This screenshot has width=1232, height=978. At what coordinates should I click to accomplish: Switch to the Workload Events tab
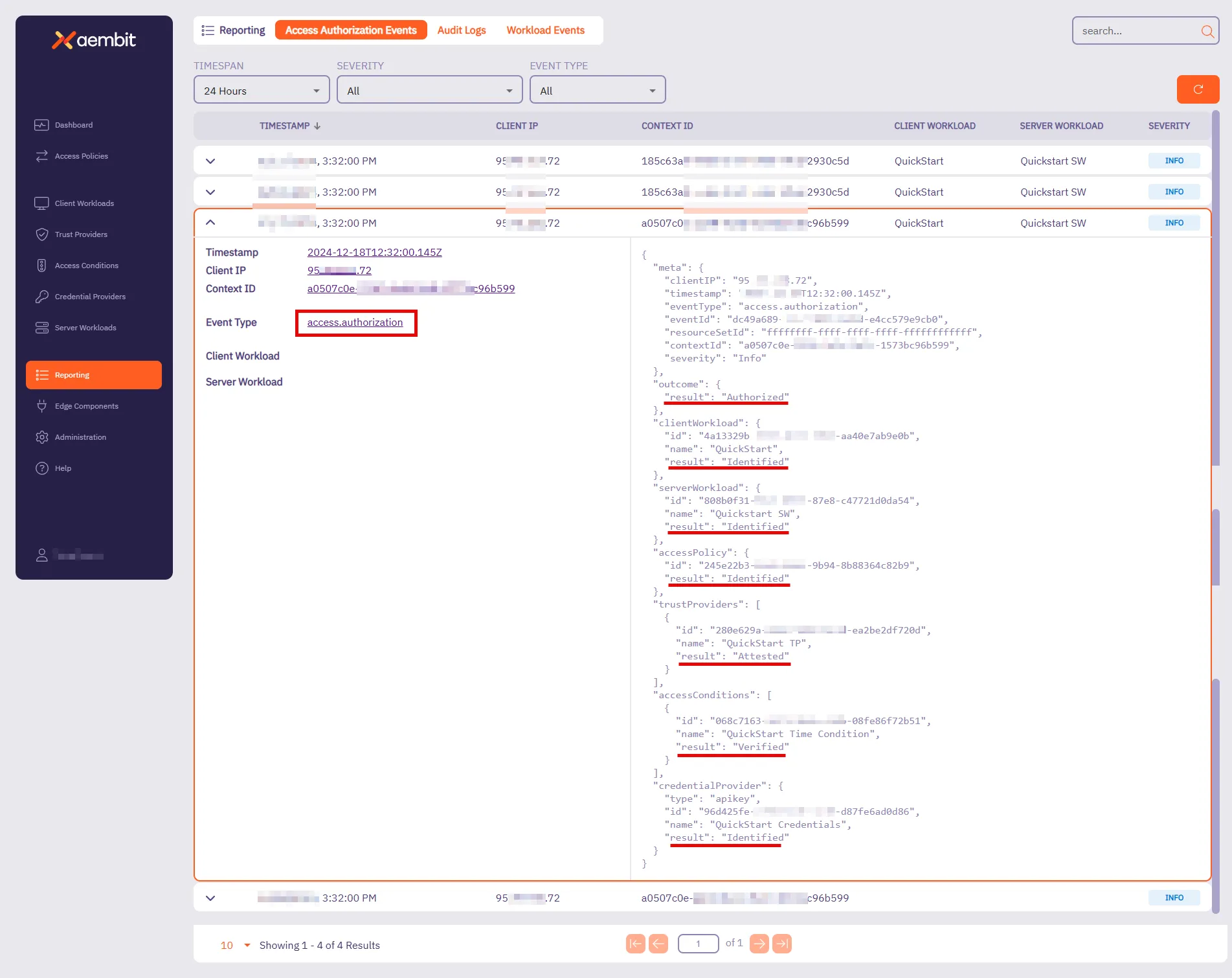click(x=545, y=30)
